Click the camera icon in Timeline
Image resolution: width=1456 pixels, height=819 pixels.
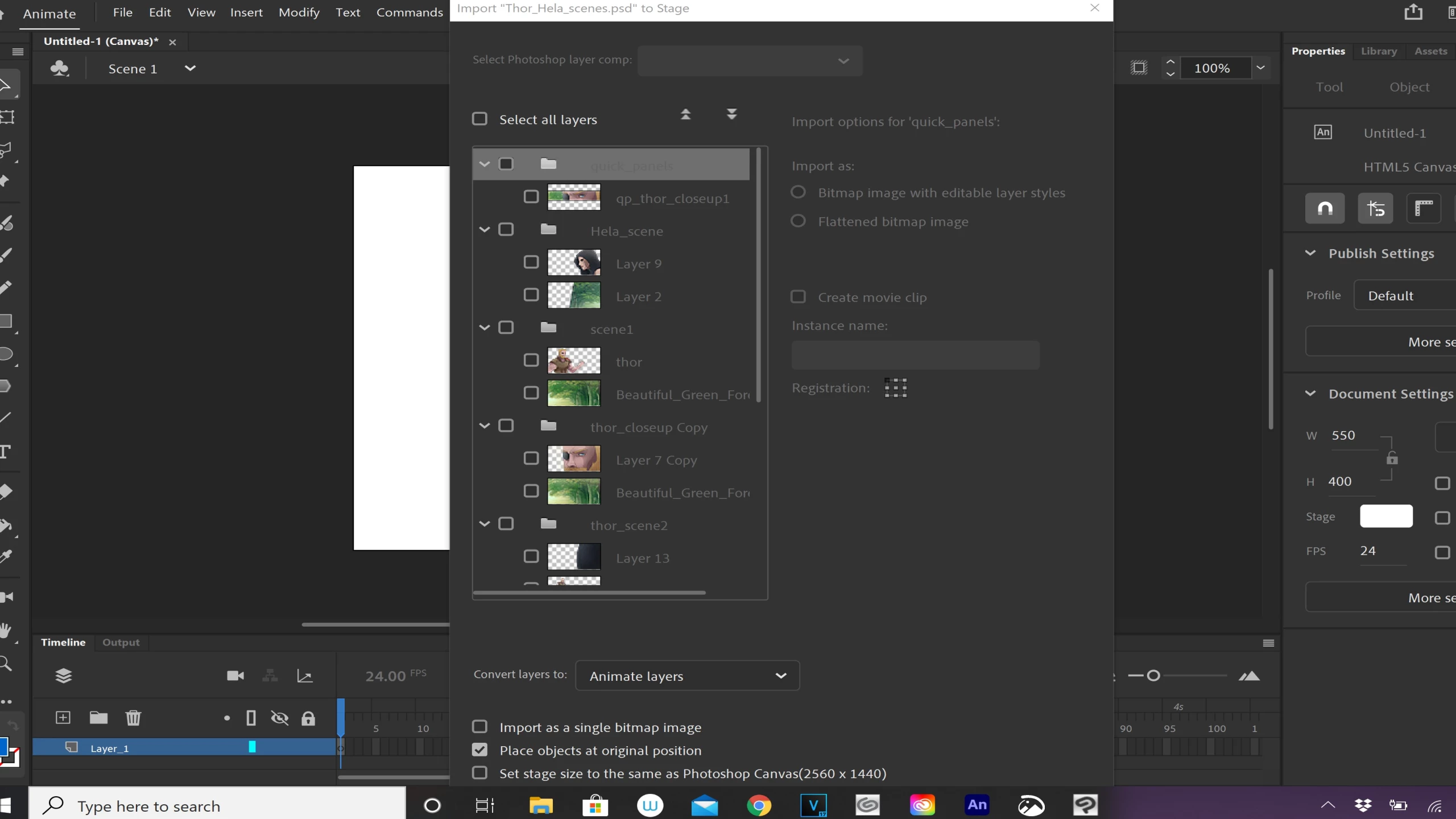[x=235, y=676]
